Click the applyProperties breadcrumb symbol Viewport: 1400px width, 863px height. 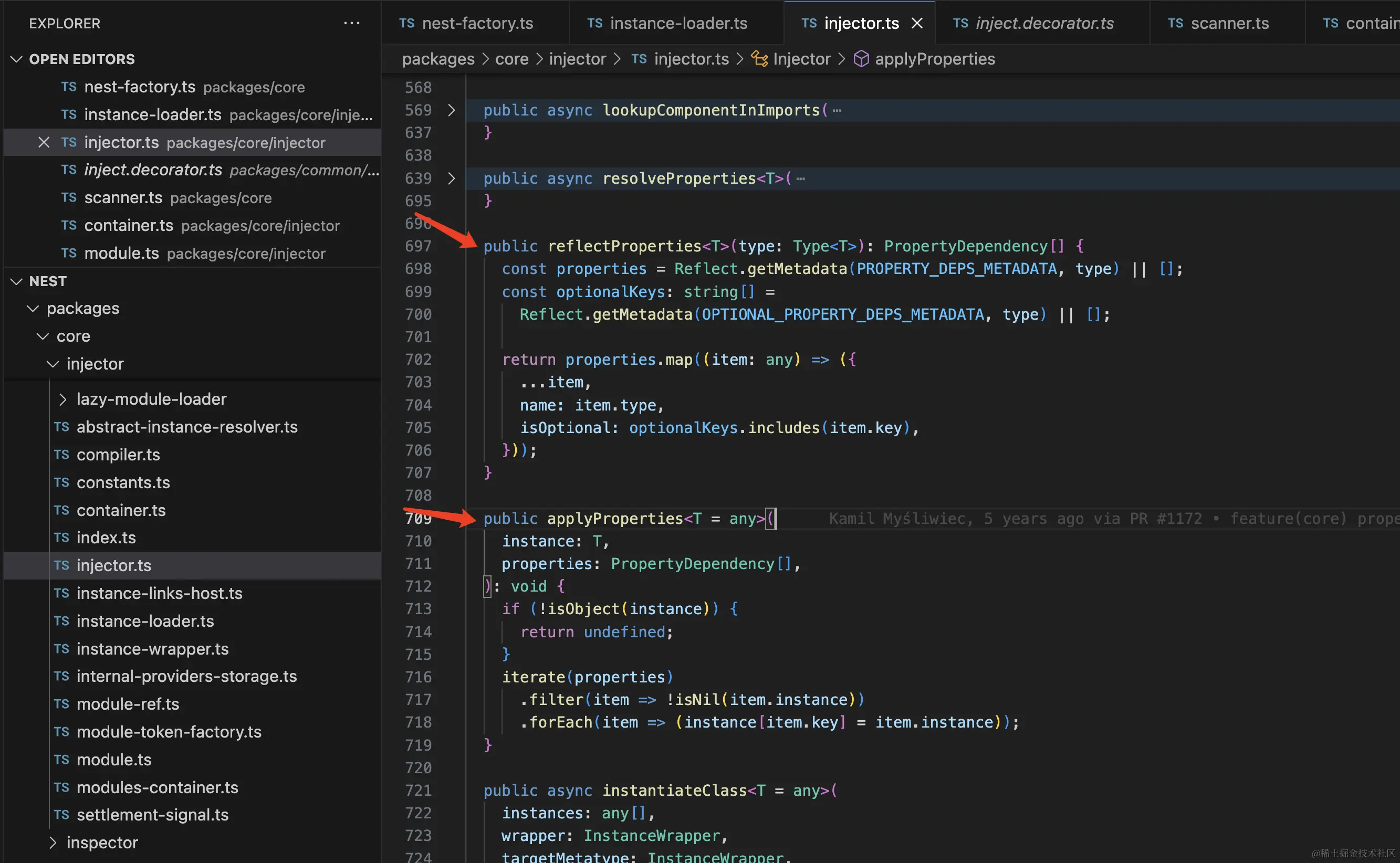[935, 59]
